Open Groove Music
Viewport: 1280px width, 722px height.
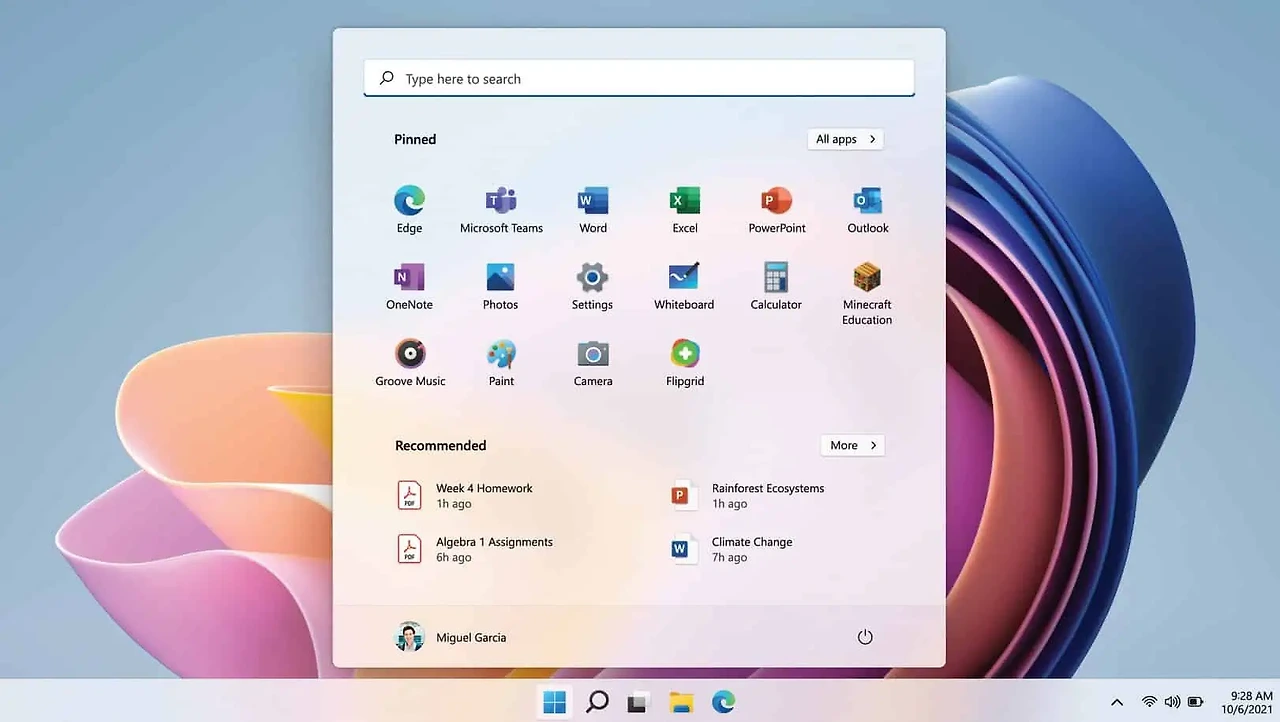[x=410, y=363]
